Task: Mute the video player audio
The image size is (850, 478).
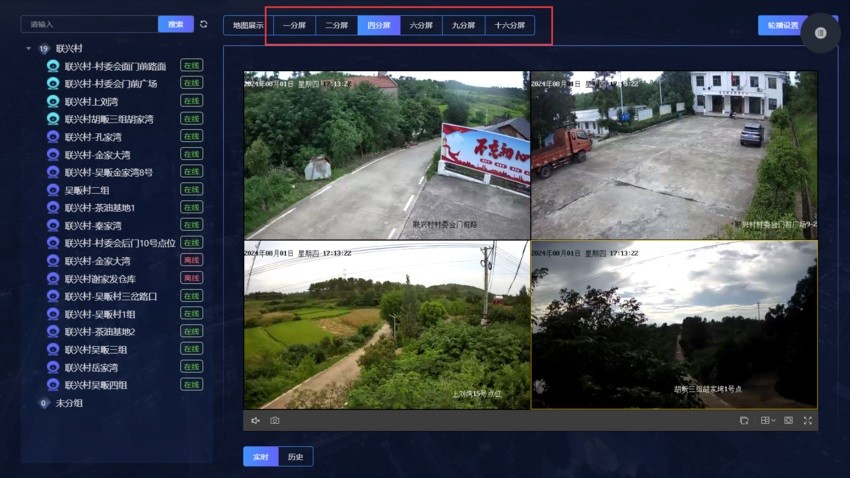Action: point(255,421)
